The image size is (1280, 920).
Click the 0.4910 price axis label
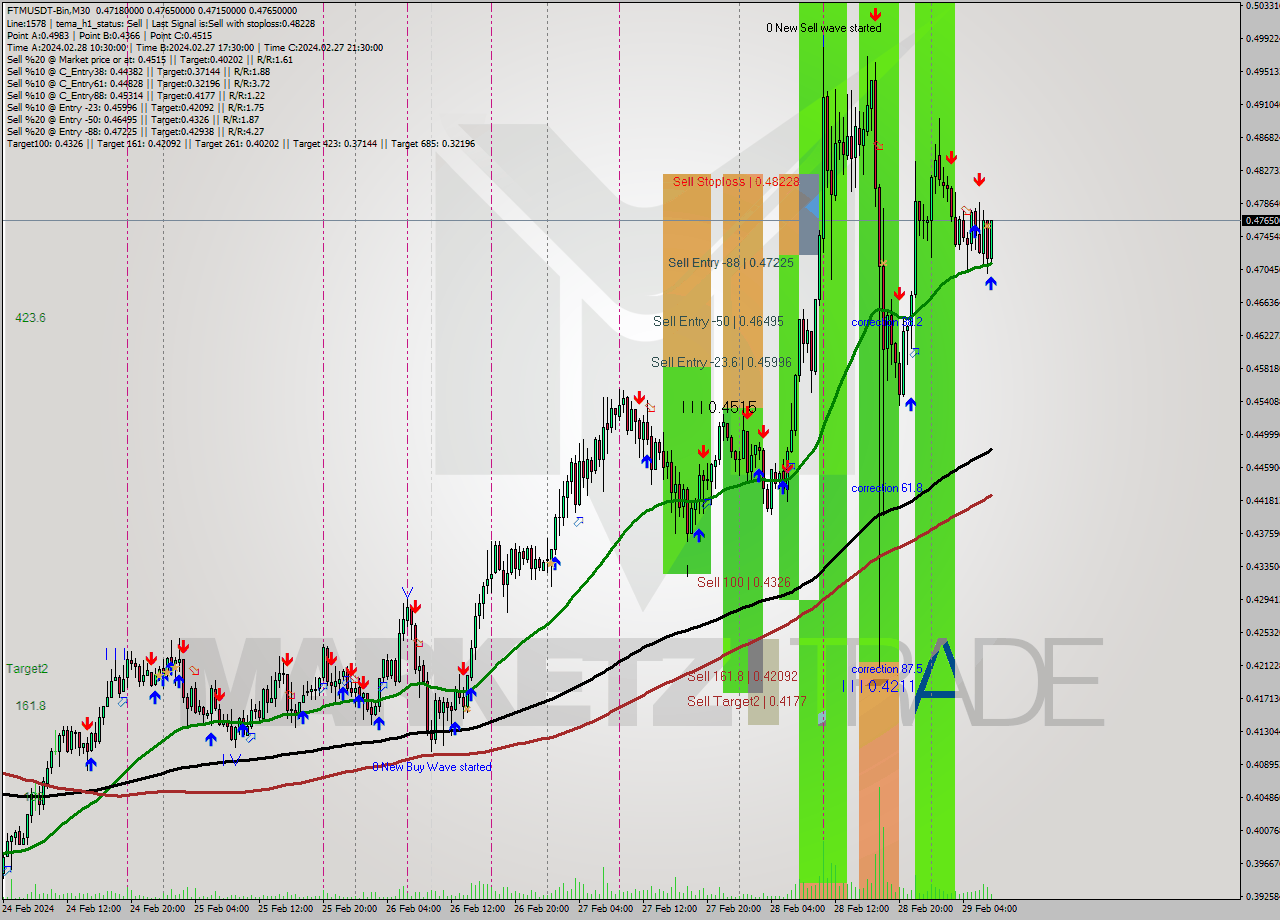coord(1261,104)
